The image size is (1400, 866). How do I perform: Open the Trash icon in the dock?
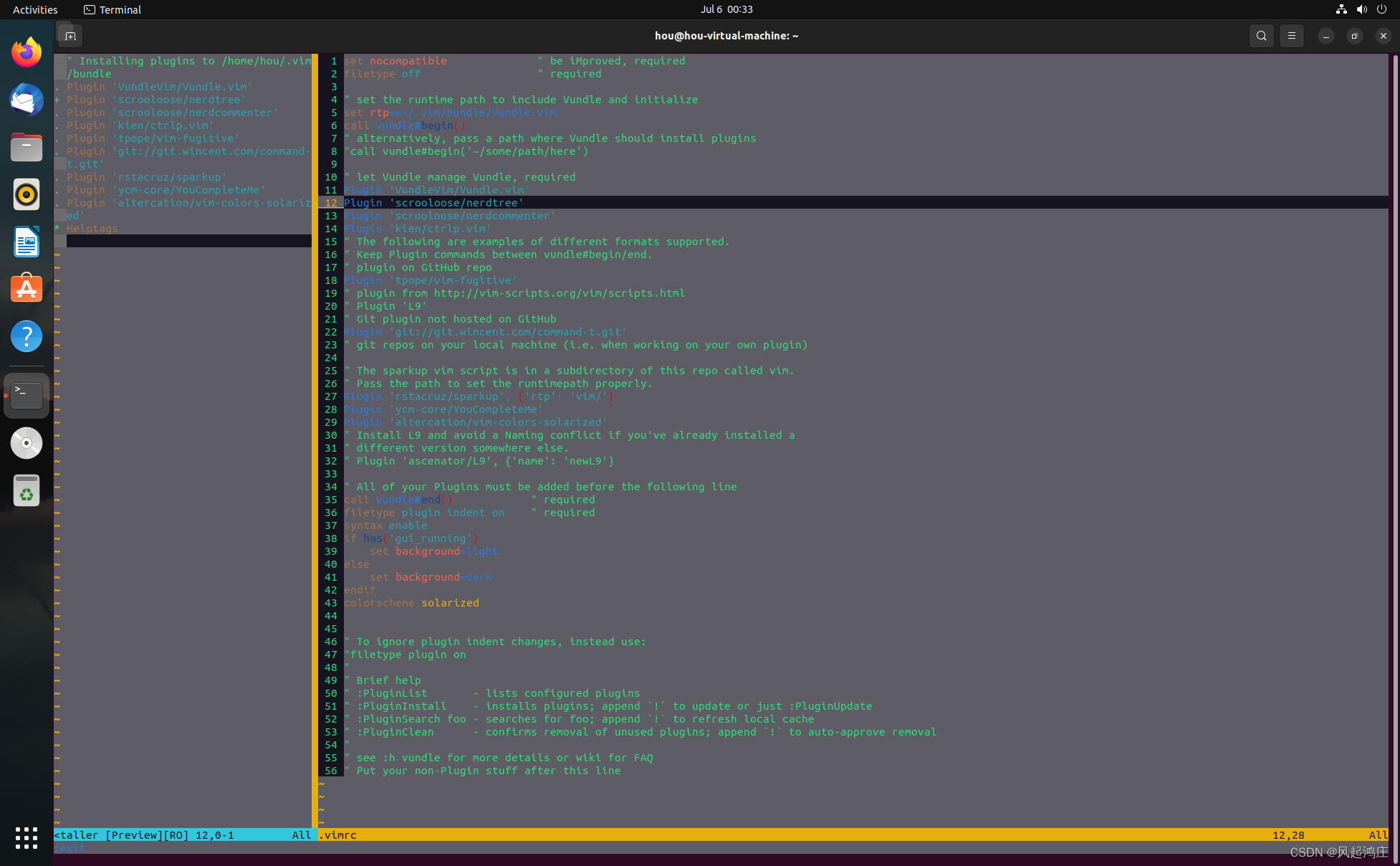coord(27,490)
